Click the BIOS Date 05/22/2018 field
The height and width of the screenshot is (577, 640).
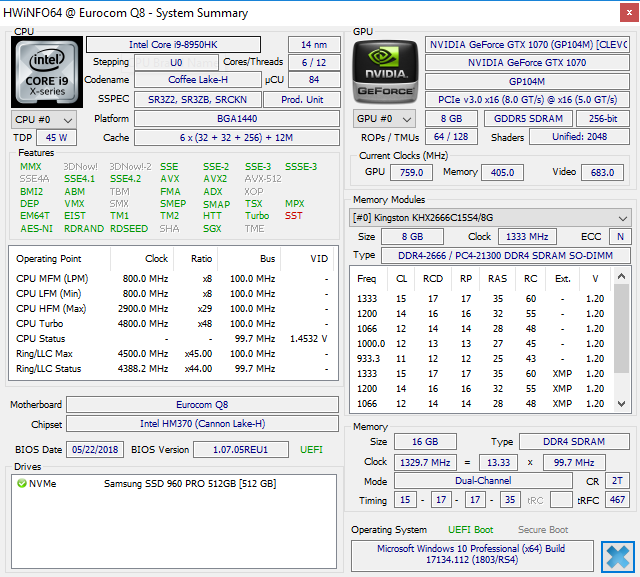(95, 450)
